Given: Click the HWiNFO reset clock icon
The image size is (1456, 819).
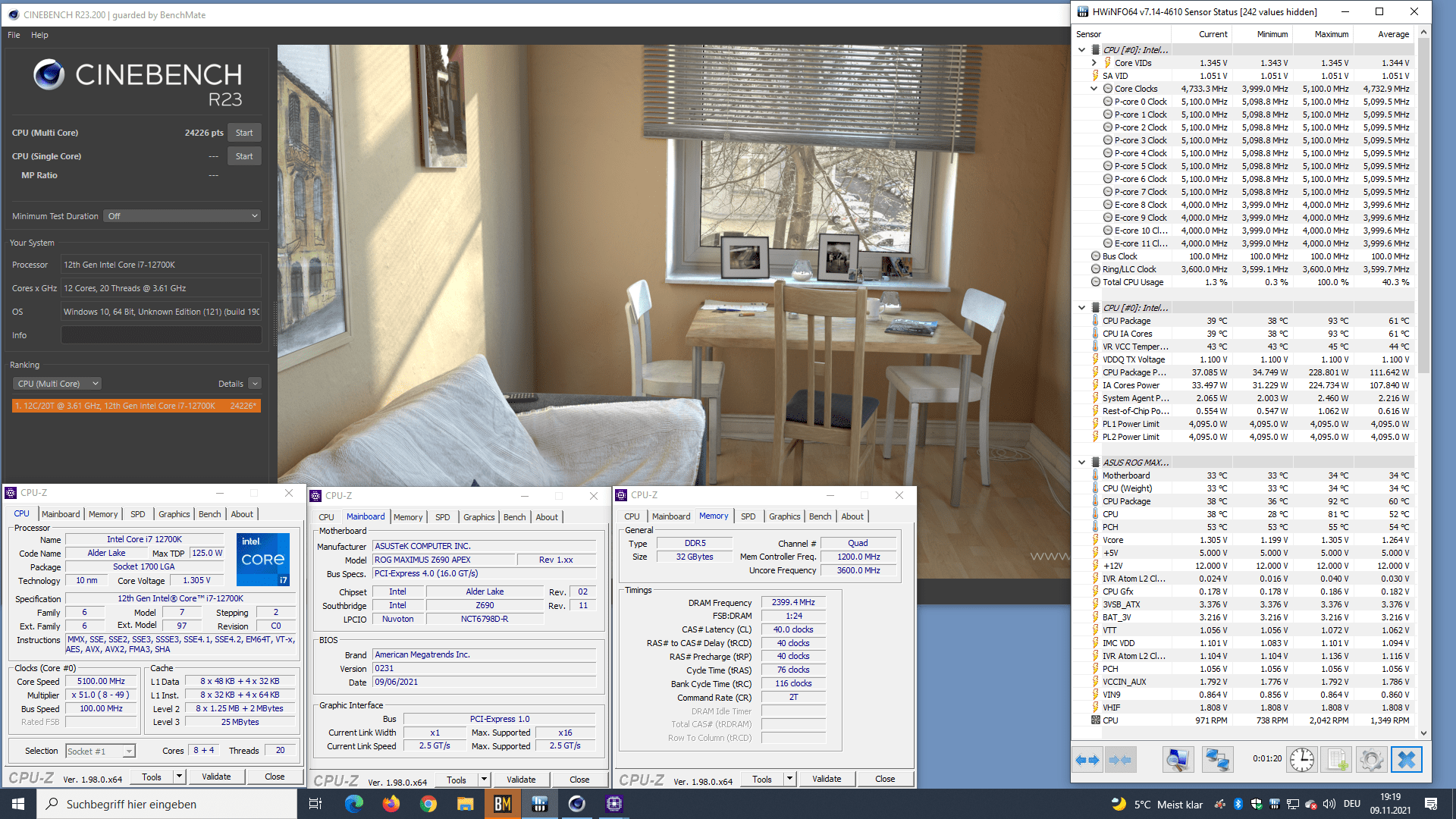Looking at the screenshot, I should 1302,760.
